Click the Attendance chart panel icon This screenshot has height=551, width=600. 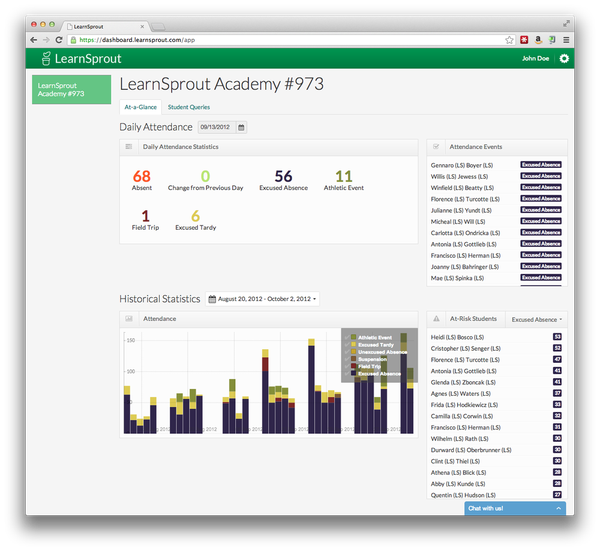129,318
